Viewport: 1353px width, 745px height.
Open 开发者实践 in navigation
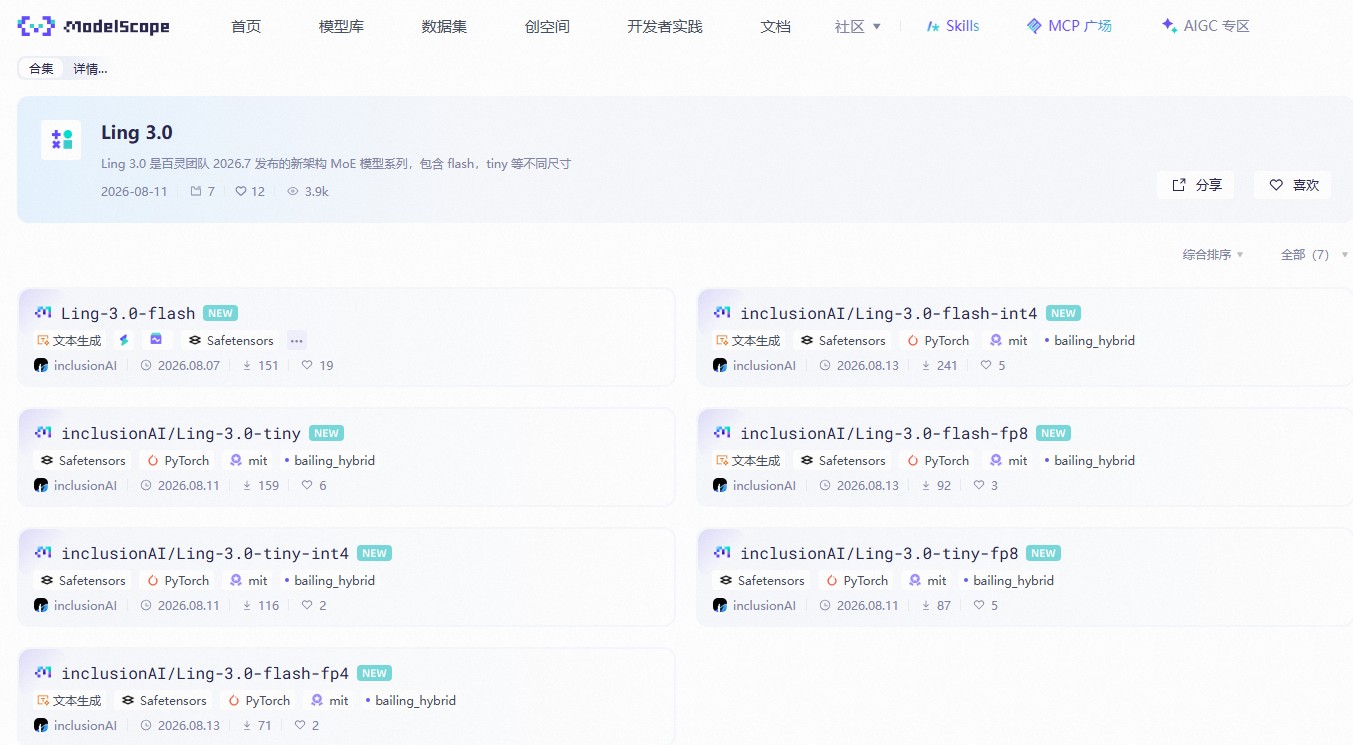click(665, 26)
